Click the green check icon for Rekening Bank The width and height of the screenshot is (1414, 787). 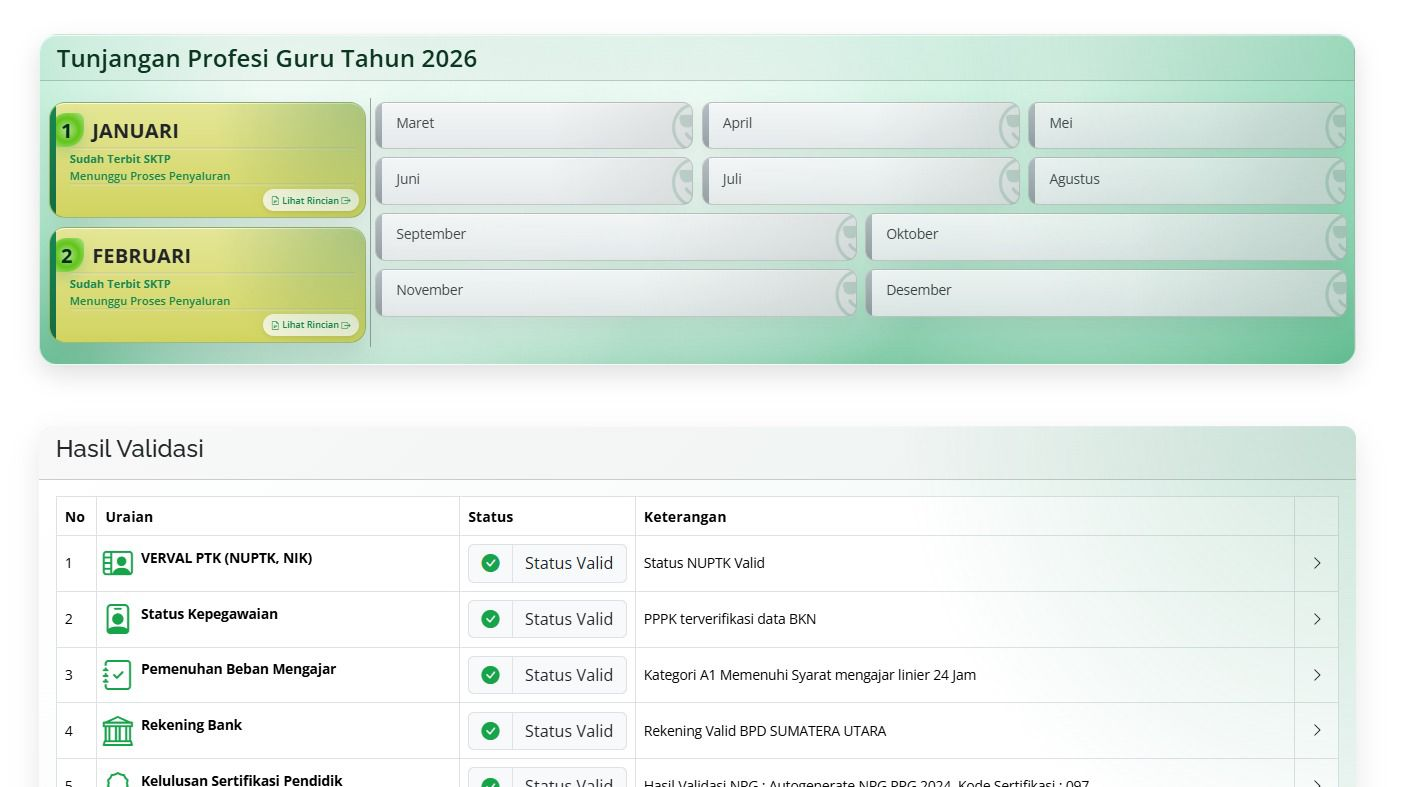490,731
